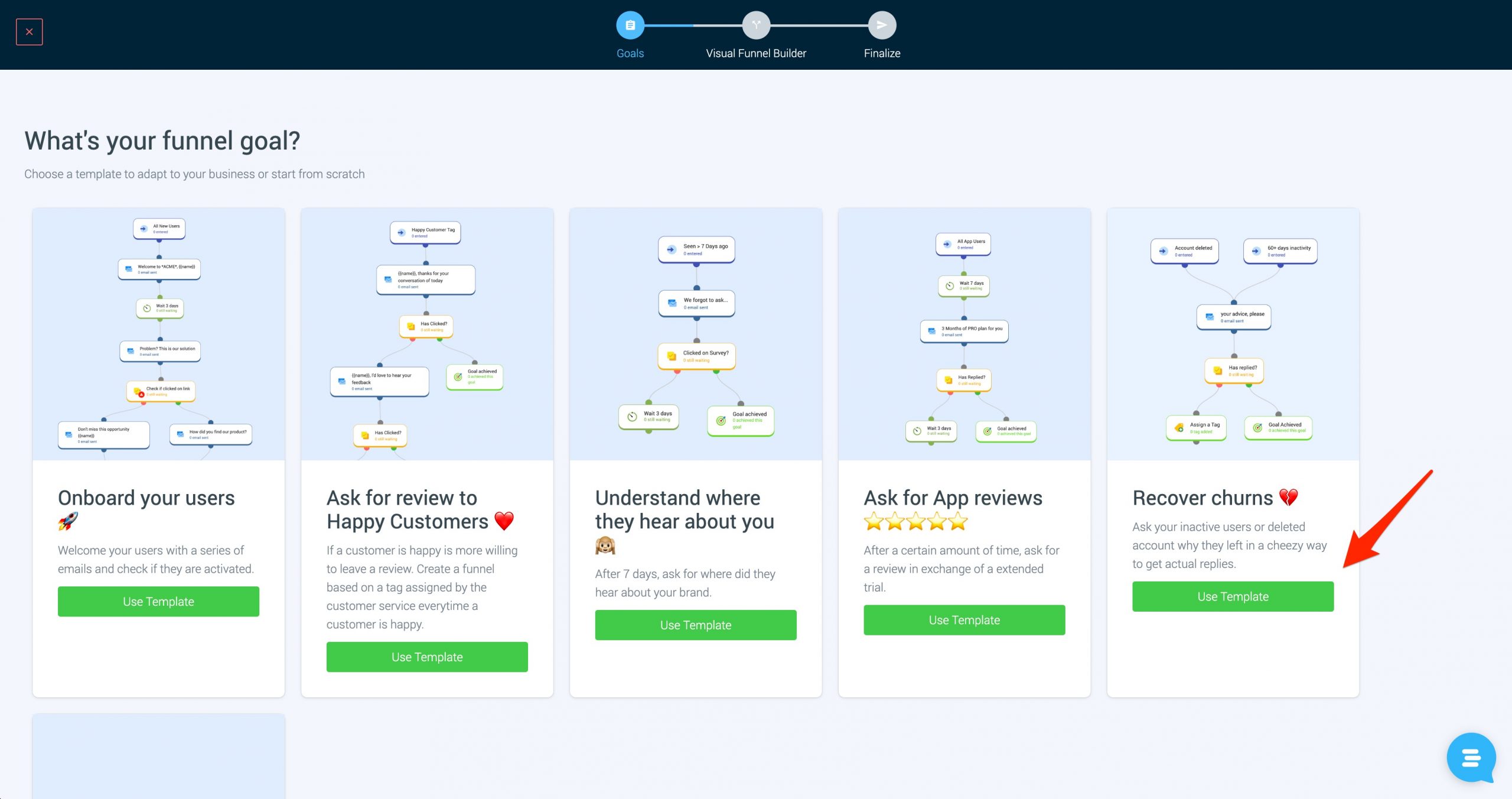Select the Goals step label
This screenshot has width=1512, height=799.
pyautogui.click(x=630, y=53)
